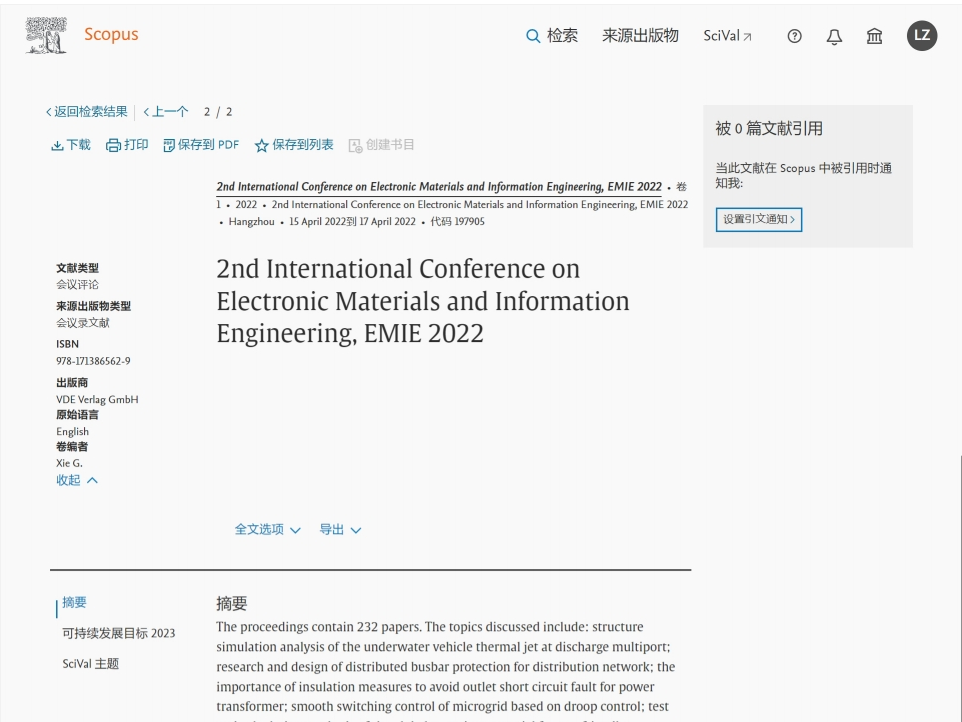Open the LZ user avatar menu

(x=921, y=36)
